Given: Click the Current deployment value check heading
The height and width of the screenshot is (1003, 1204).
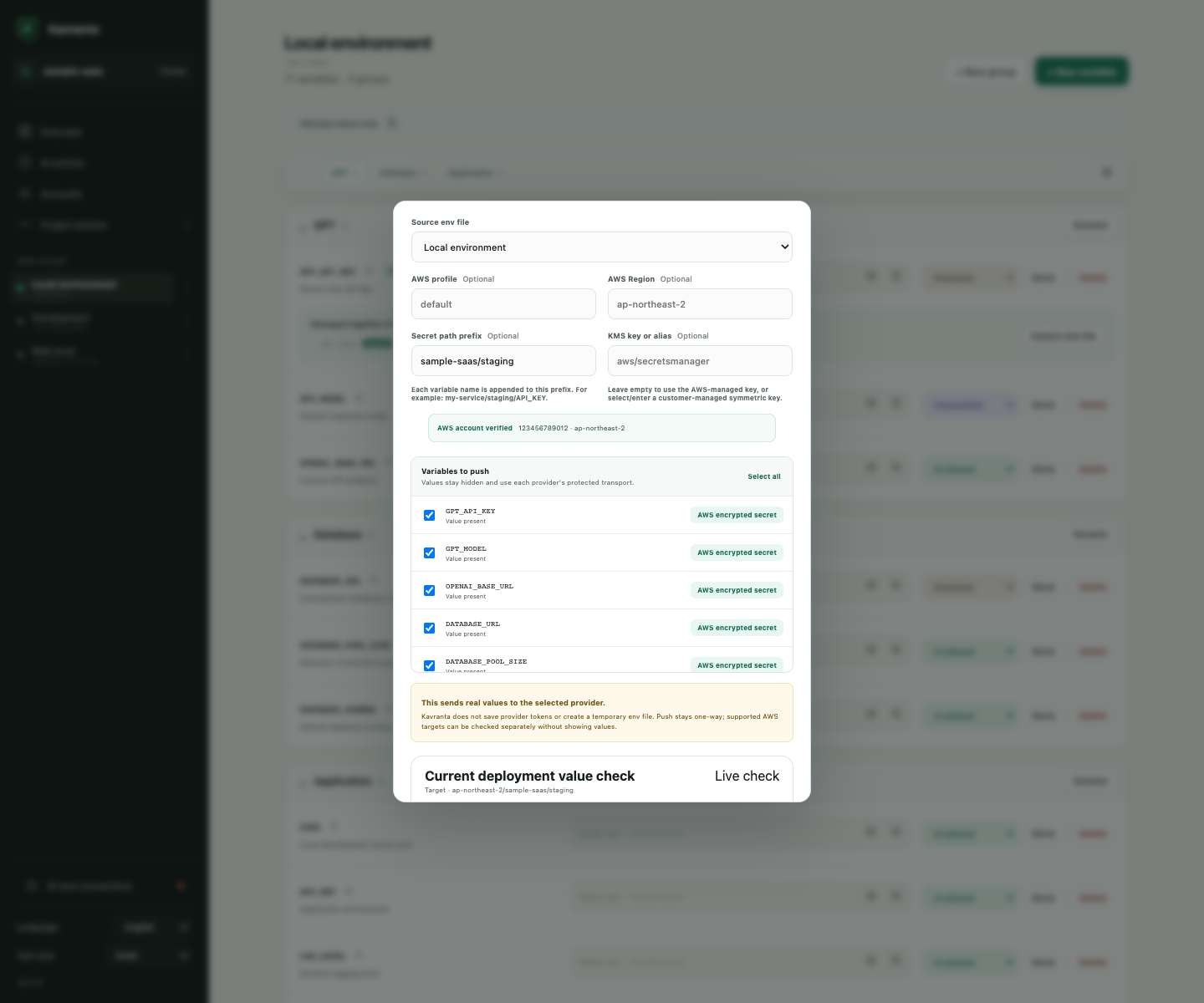Looking at the screenshot, I should [529, 776].
